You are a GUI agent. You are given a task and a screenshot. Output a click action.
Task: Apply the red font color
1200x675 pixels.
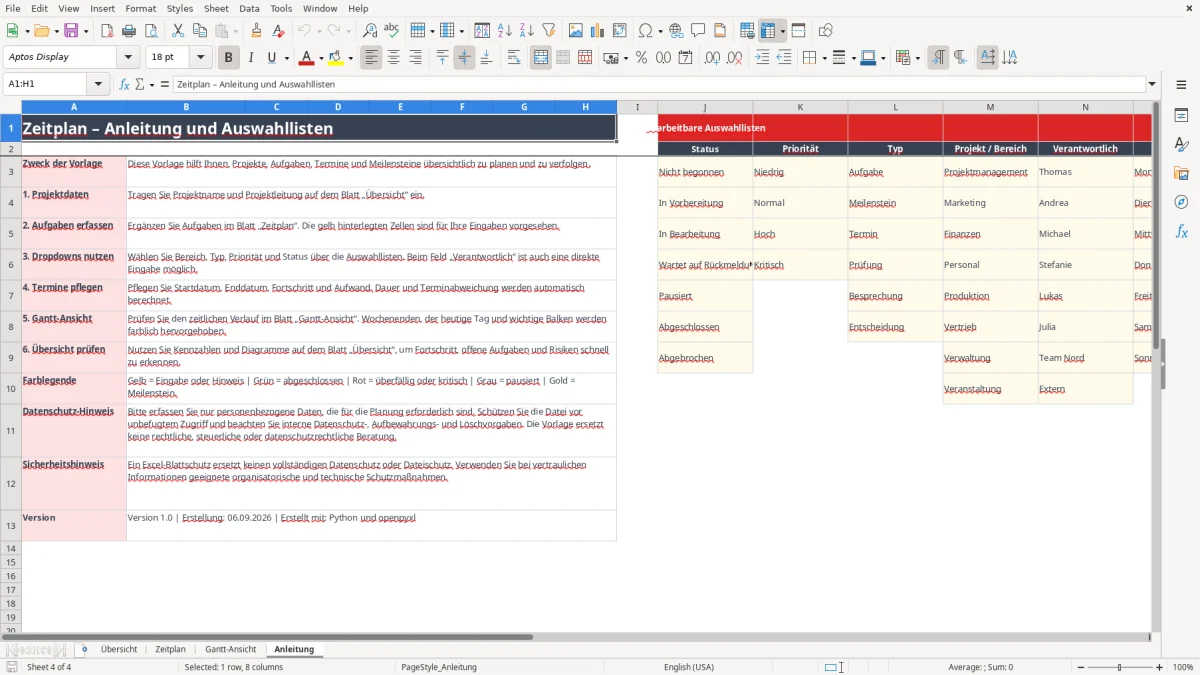[307, 58]
